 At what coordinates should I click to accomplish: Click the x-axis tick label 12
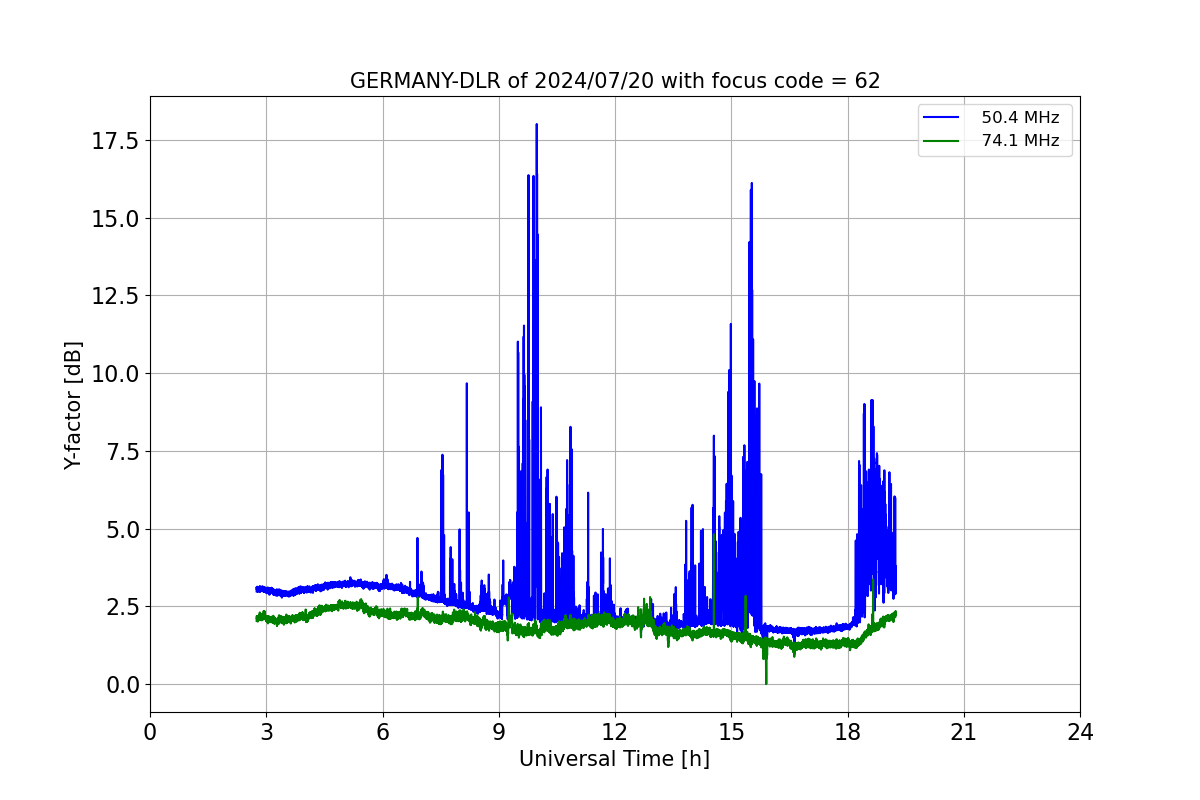(x=615, y=732)
